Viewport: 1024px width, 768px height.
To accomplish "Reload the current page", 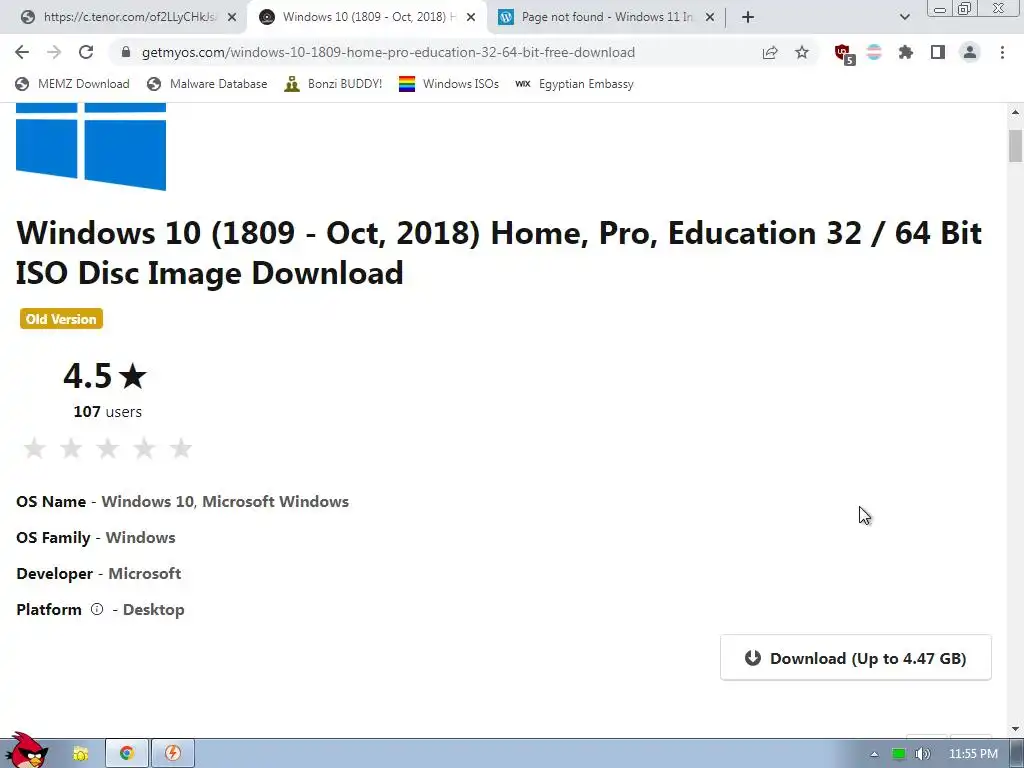I will click(x=86, y=52).
